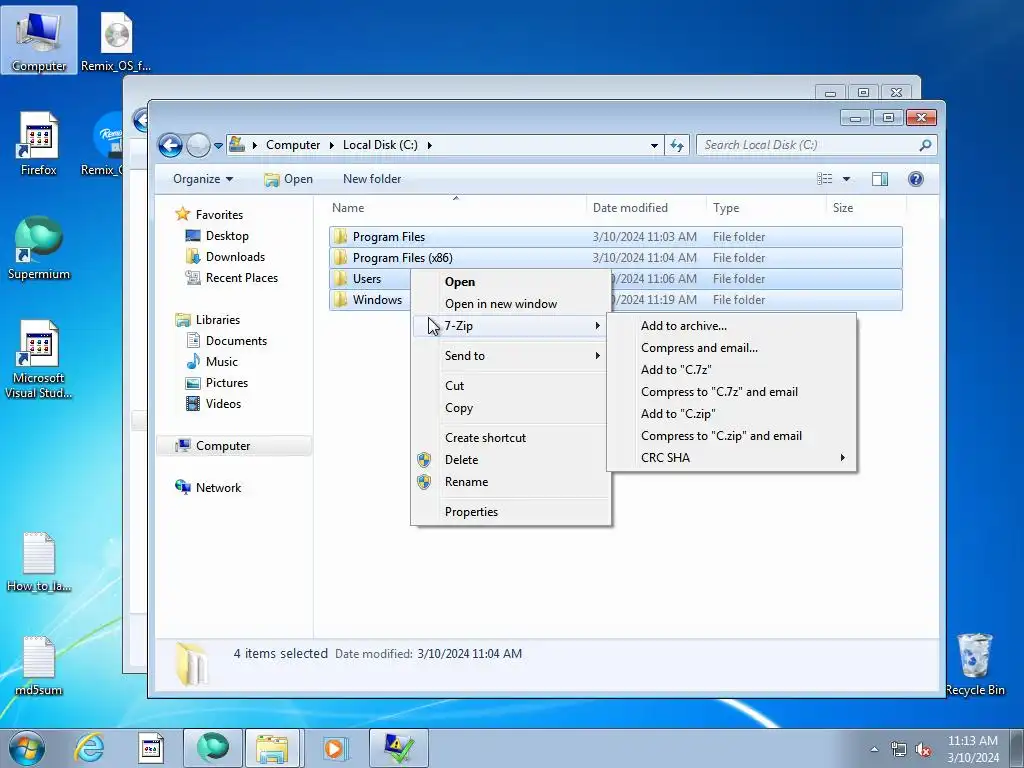
Task: Choose Create shortcut in context menu
Action: [x=511, y=438]
